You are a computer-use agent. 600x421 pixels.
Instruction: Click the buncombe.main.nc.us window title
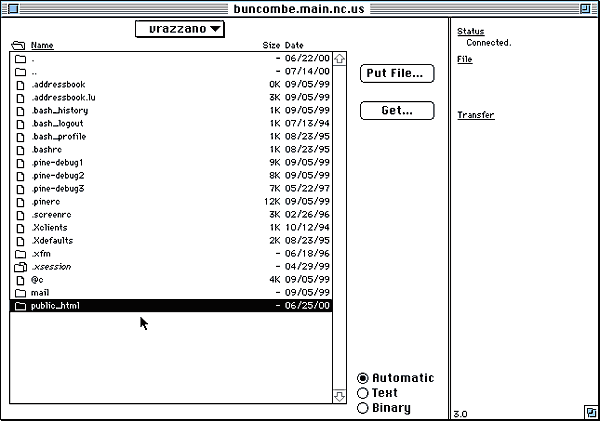299,8
